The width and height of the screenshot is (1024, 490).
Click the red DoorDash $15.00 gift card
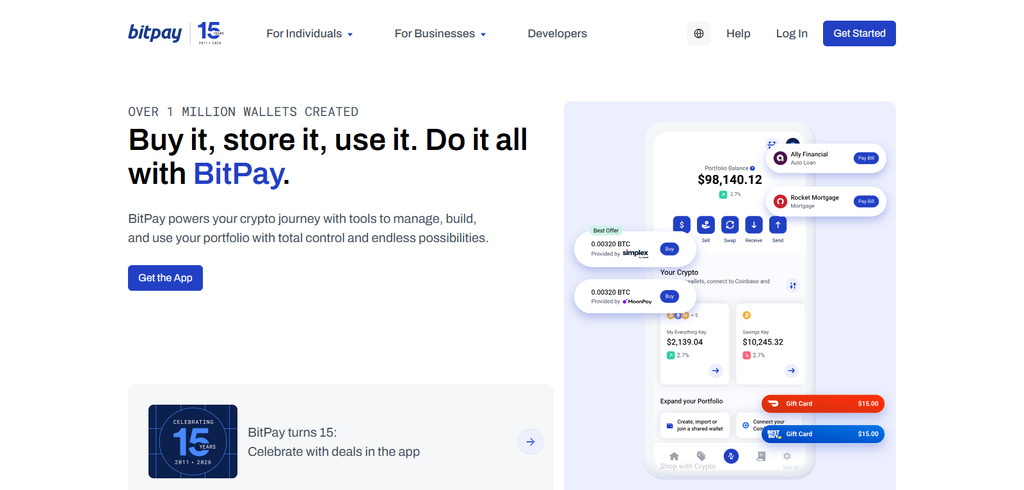823,404
